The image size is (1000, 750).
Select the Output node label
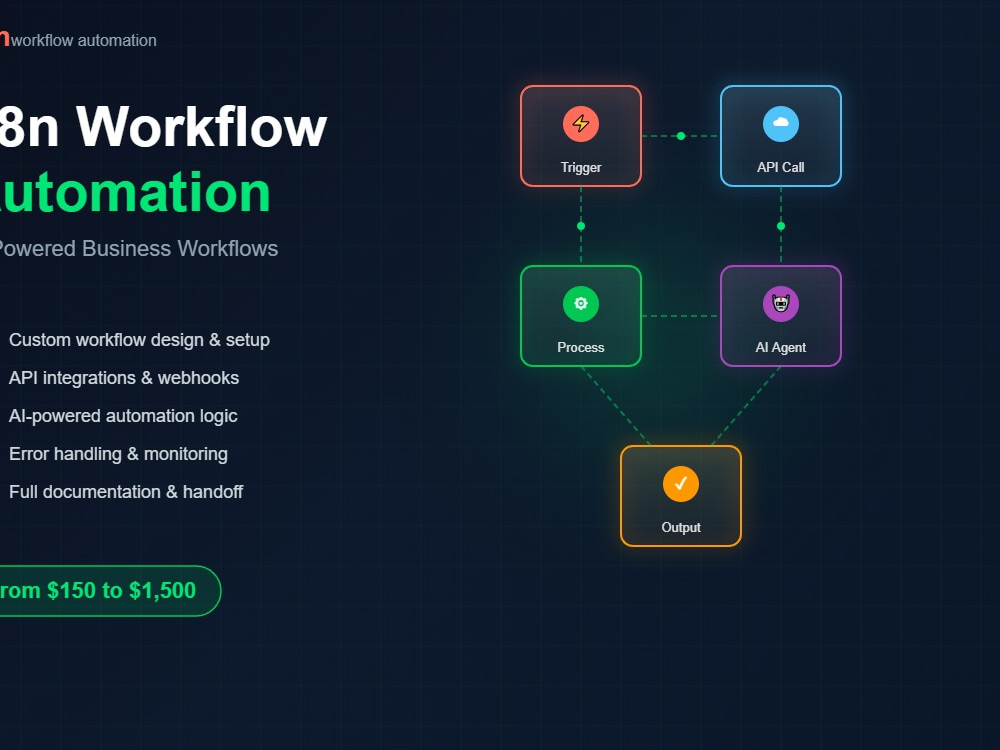680,527
